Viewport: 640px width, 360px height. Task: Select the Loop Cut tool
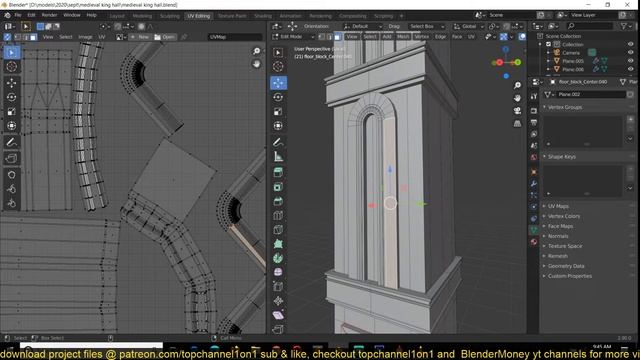click(278, 216)
